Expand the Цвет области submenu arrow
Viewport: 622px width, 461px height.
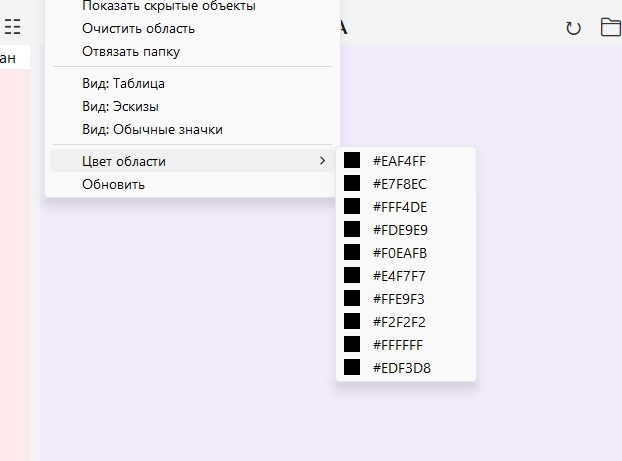[x=322, y=161]
